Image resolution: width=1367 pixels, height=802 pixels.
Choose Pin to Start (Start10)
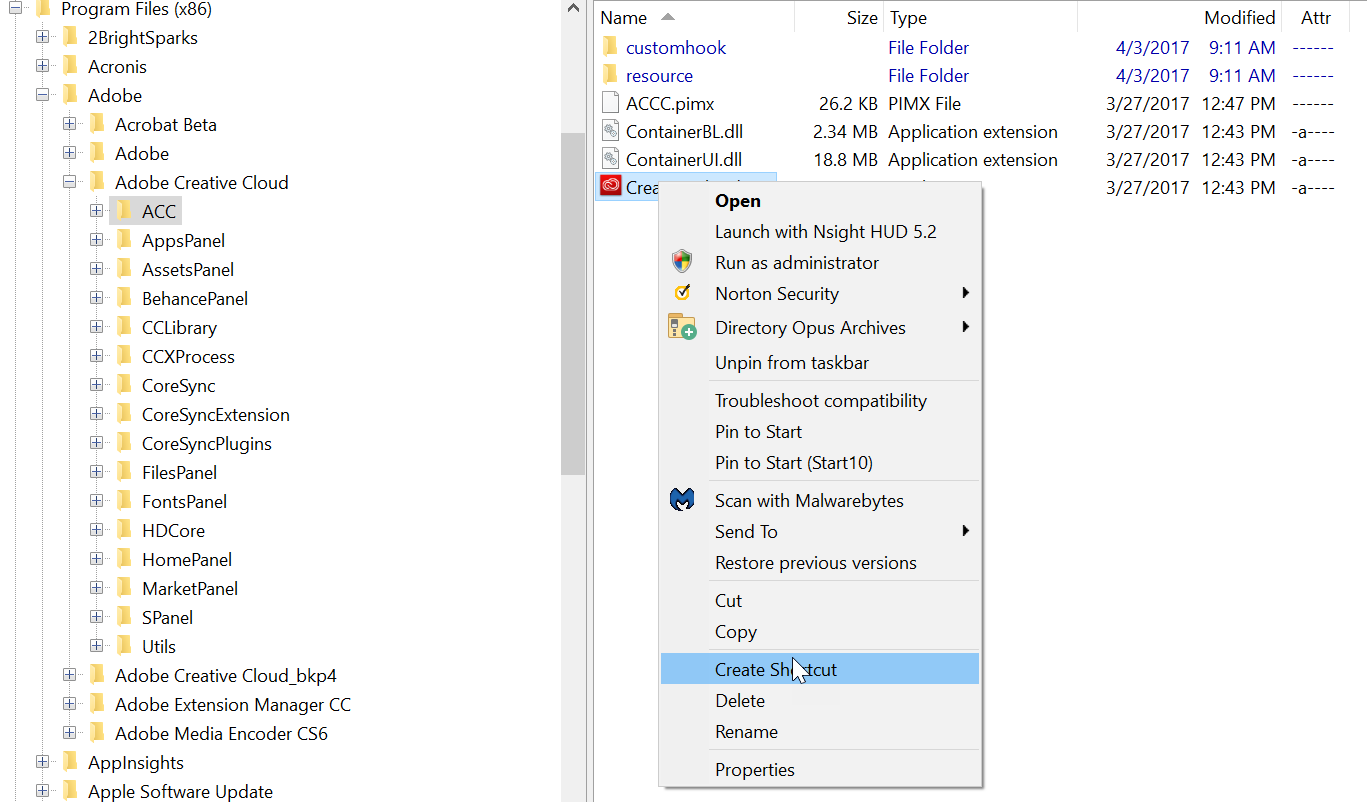pyautogui.click(x=794, y=463)
